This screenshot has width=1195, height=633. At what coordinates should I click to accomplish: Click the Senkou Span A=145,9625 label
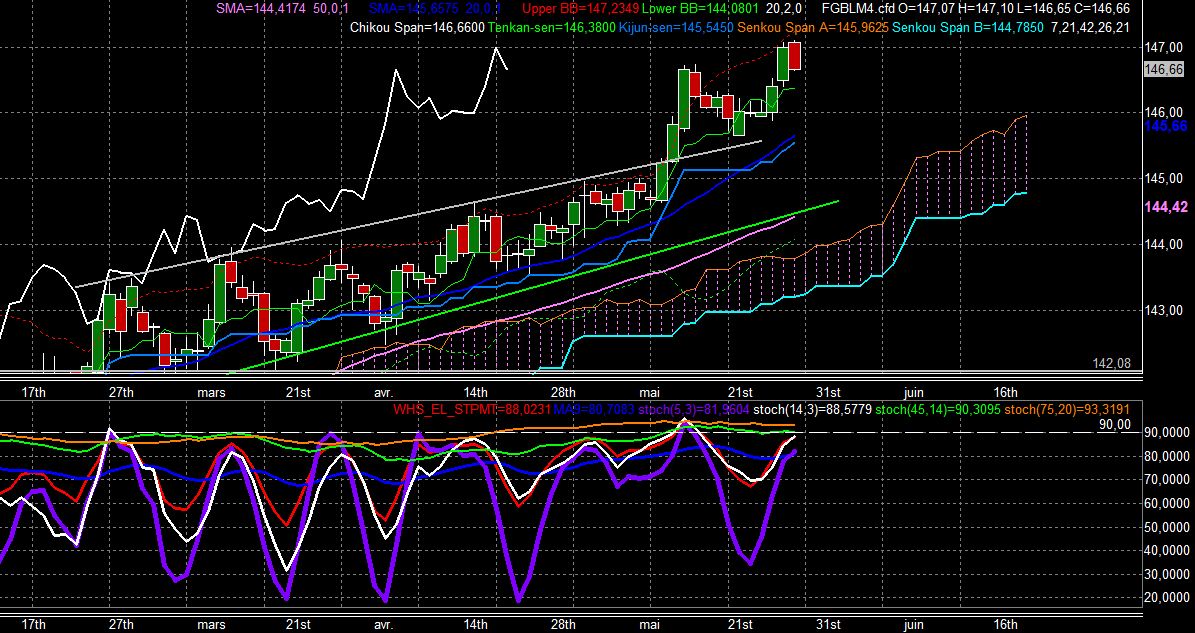tap(812, 27)
